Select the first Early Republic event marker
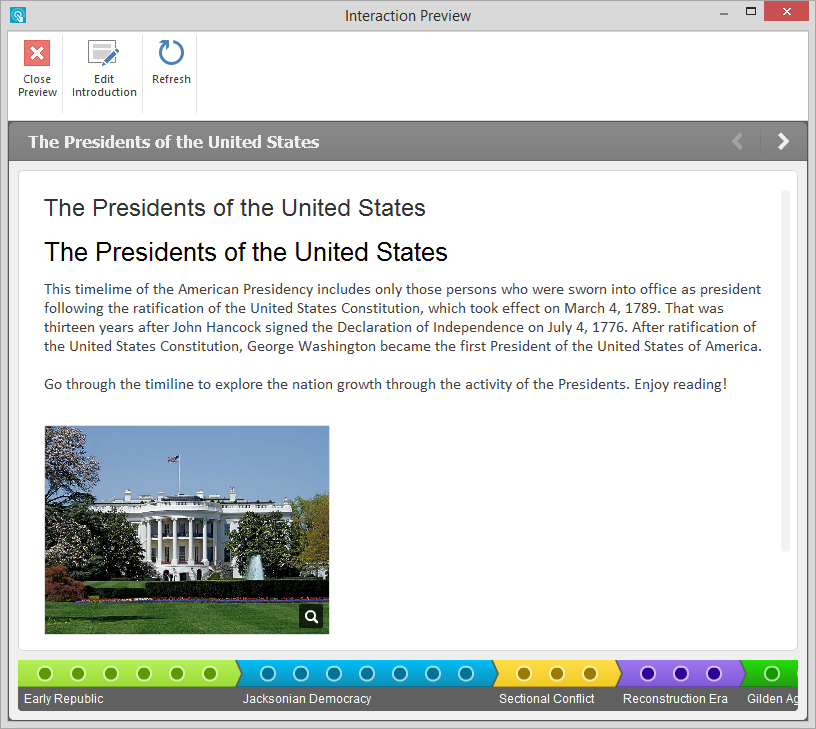816x729 pixels. [x=45, y=674]
